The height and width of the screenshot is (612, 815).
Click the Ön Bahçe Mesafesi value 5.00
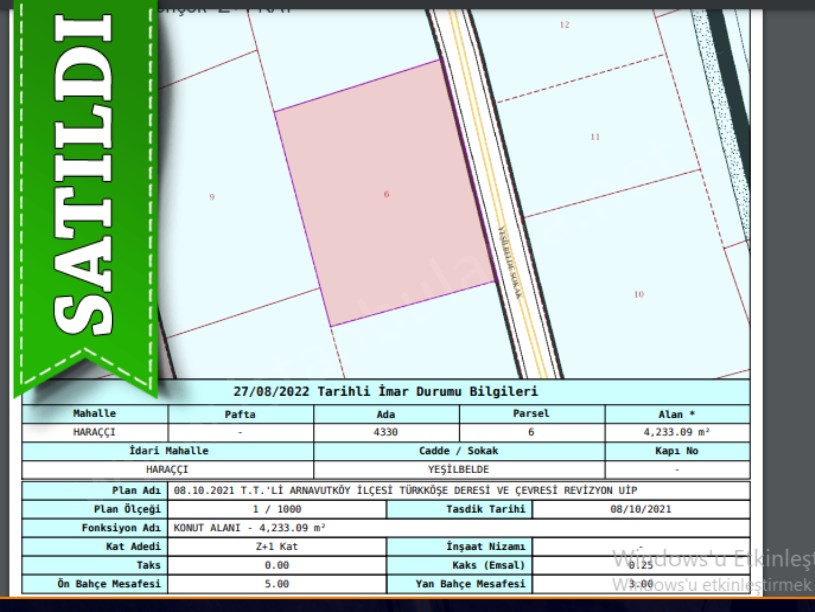coord(277,584)
